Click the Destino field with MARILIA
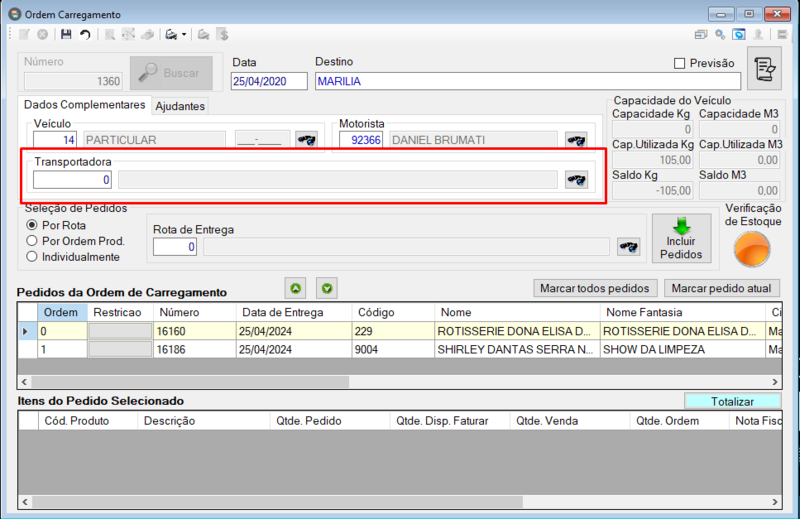 [x=528, y=81]
